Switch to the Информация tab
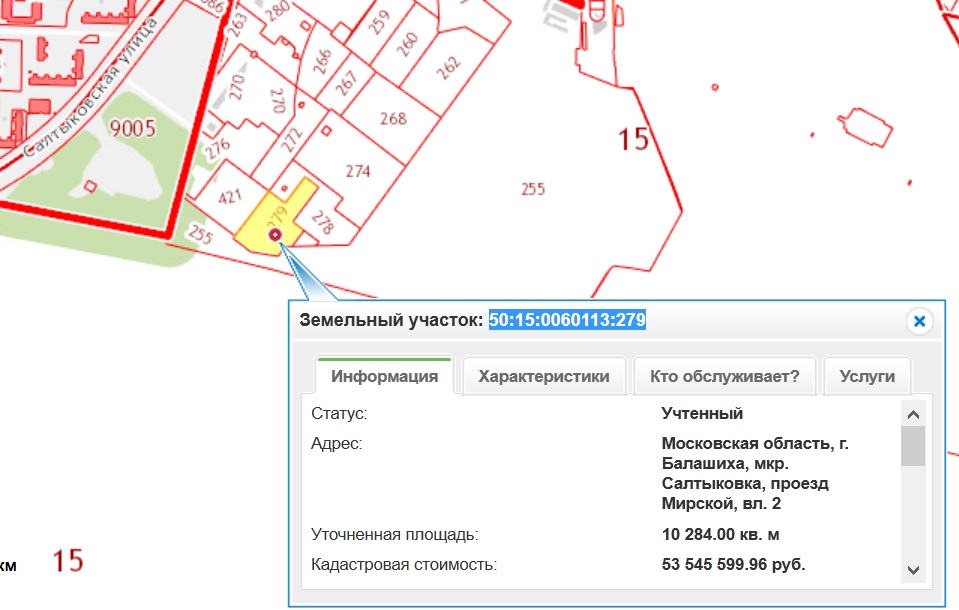The width and height of the screenshot is (959, 610). pyautogui.click(x=384, y=377)
